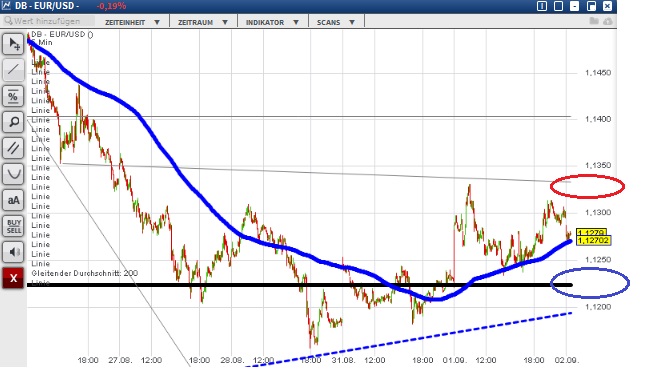This screenshot has height=386, width=652.
Task: Click the -0,19% change in title bar
Action: (111, 6)
